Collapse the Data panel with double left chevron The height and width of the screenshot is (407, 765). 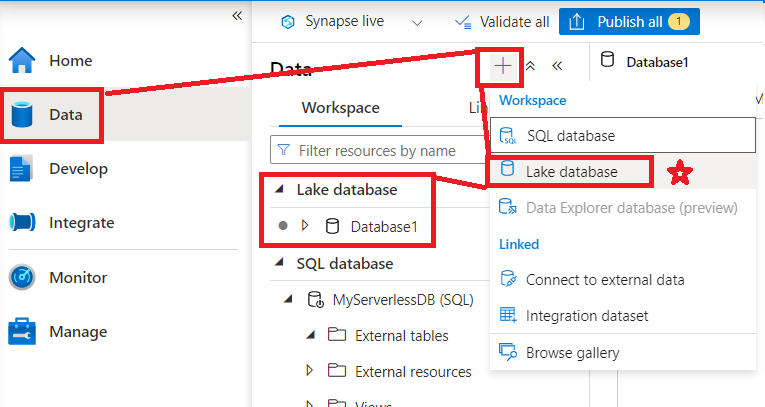[557, 66]
